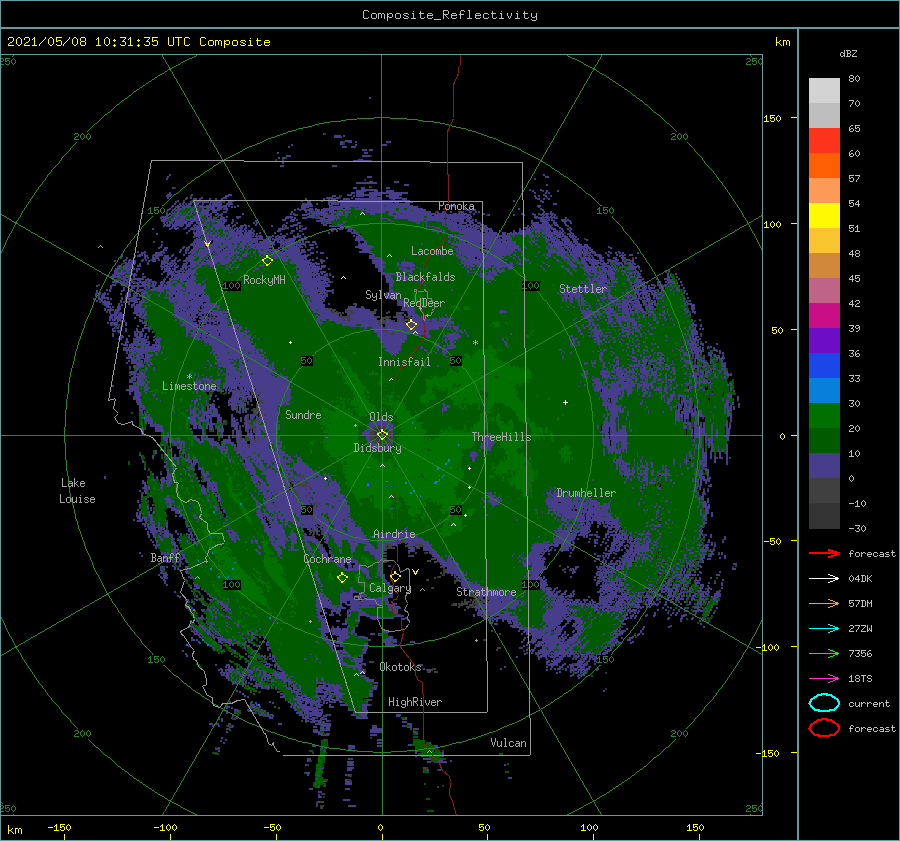
Task: Click the Drumheller city label
Action: point(586,493)
